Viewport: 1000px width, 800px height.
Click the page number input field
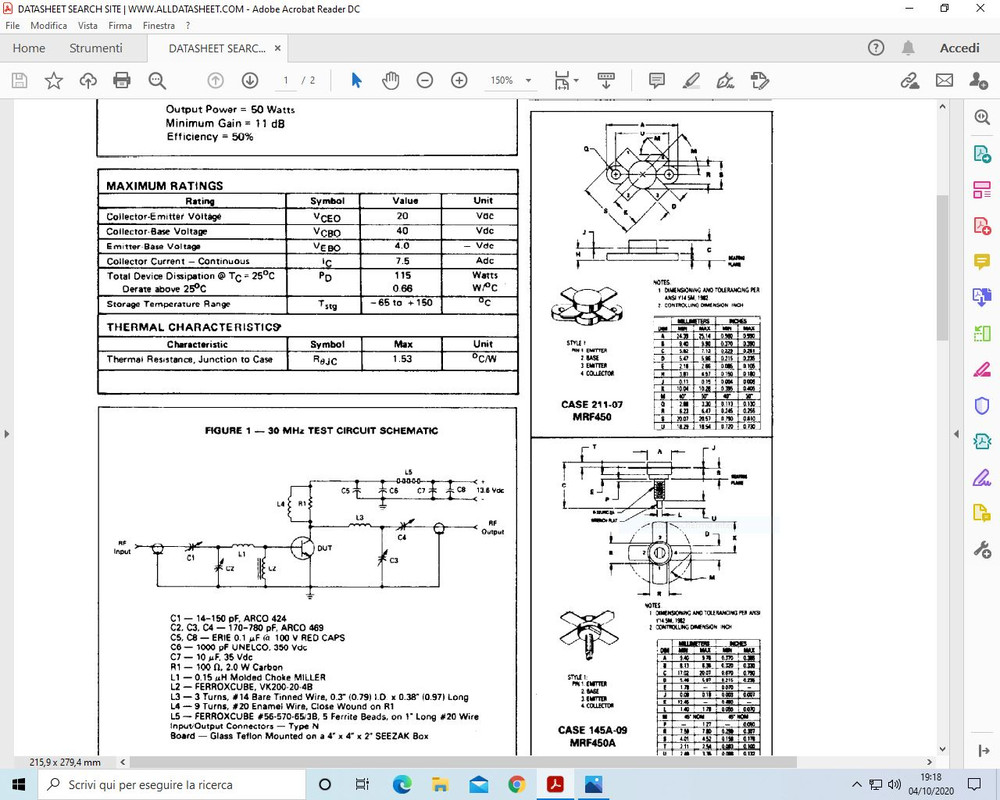tap(286, 80)
